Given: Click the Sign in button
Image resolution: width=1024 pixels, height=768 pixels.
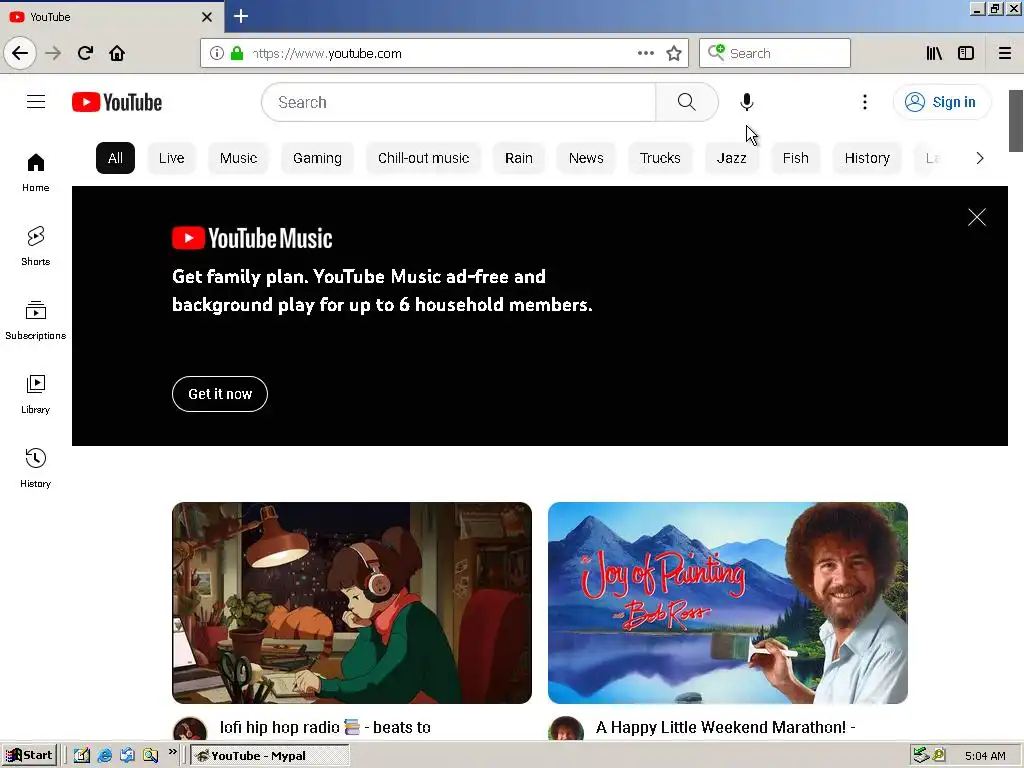Looking at the screenshot, I should click(942, 102).
